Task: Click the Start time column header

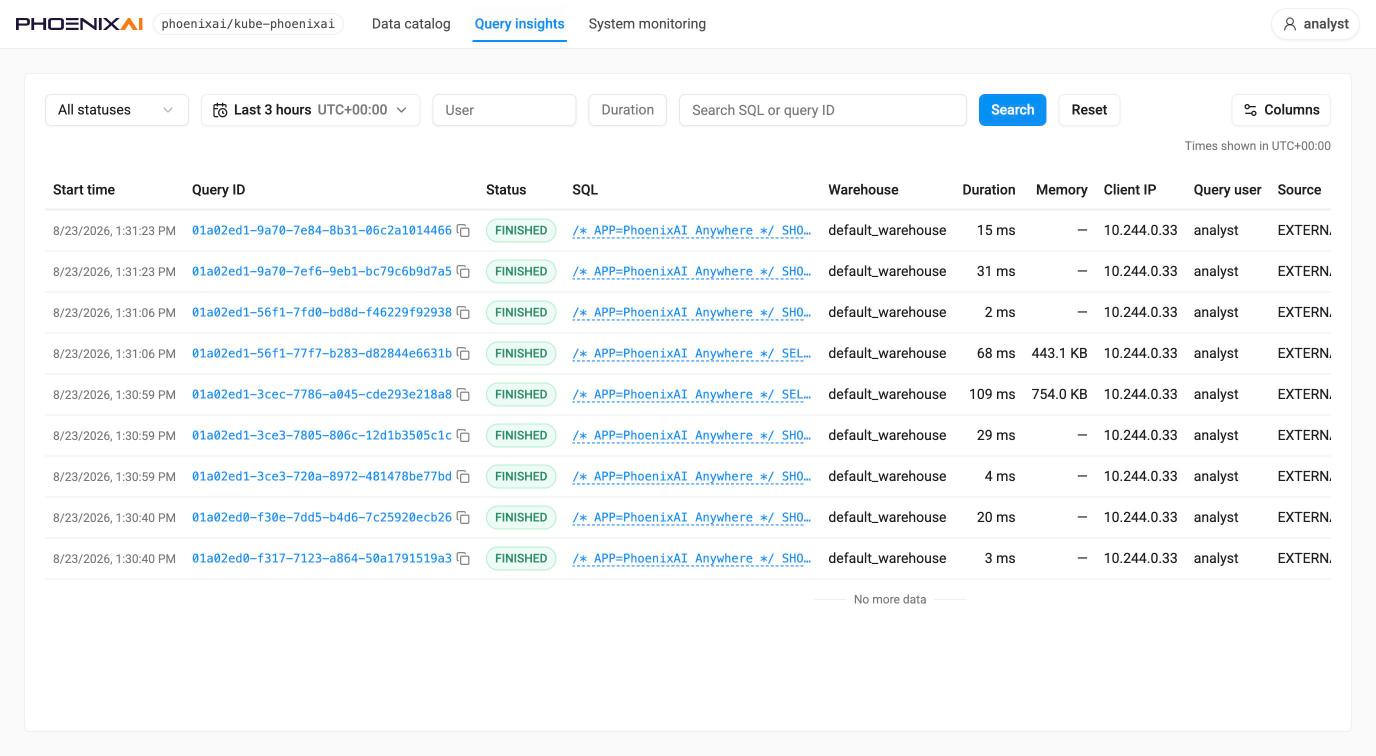Action: tap(84, 190)
